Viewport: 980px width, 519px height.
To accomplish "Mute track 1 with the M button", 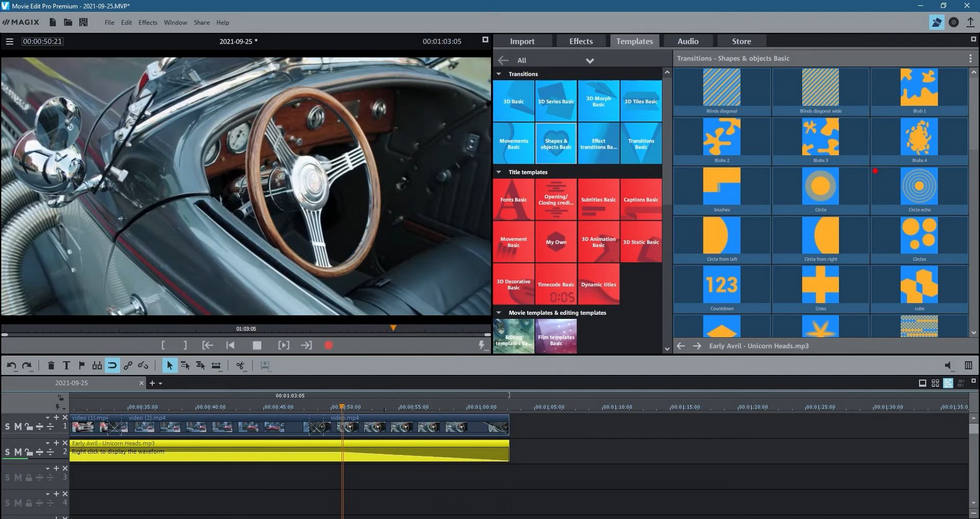I will click(18, 426).
